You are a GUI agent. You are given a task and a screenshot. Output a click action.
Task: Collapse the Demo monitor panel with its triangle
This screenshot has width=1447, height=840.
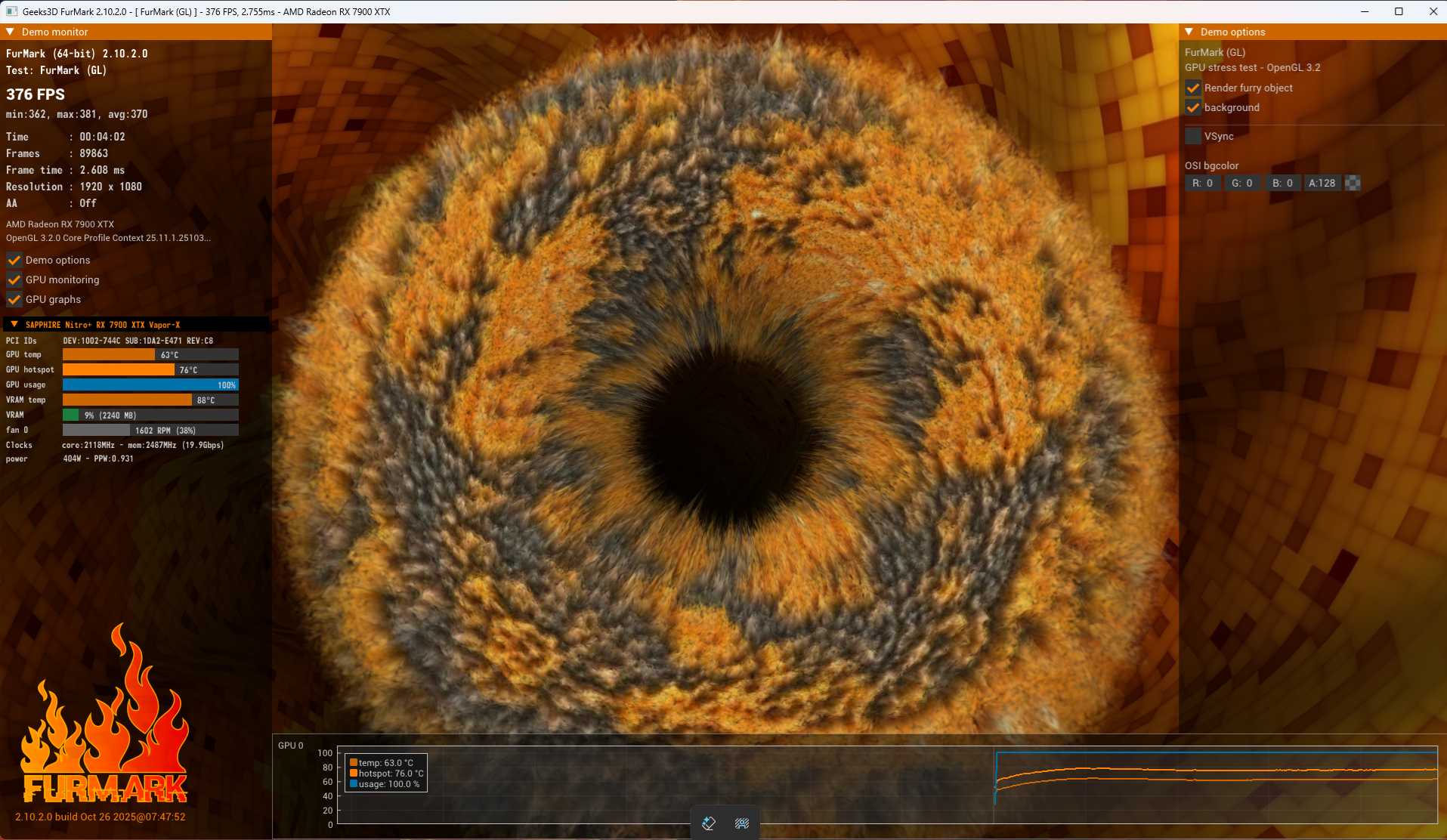coord(11,32)
